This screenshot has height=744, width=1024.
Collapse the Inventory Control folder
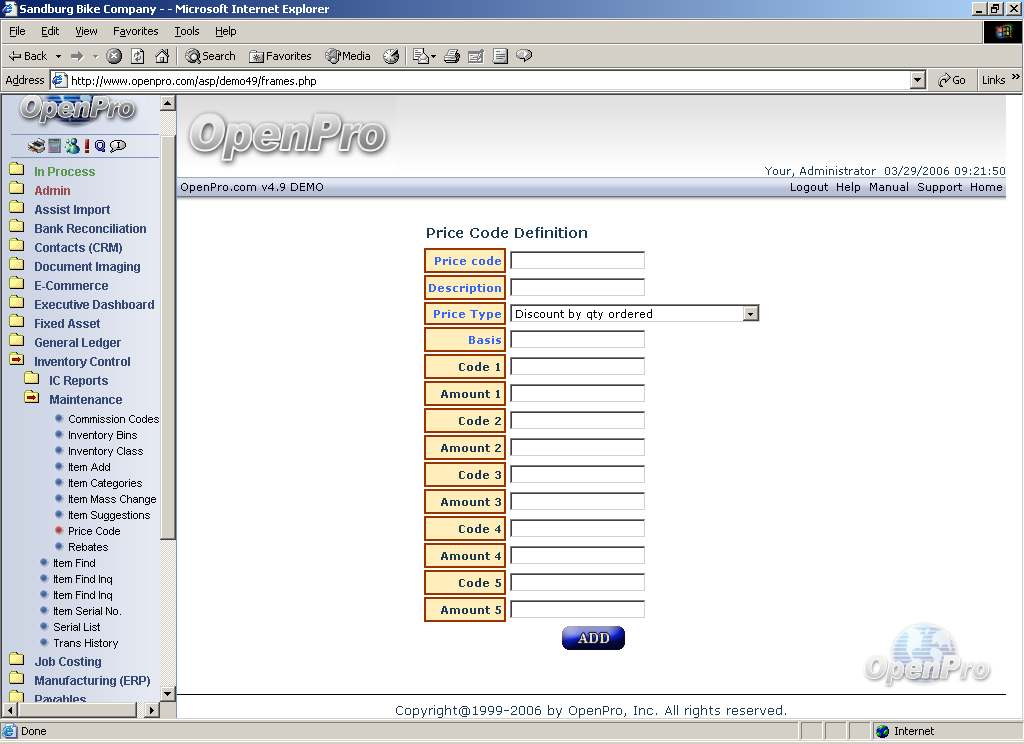[x=17, y=361]
